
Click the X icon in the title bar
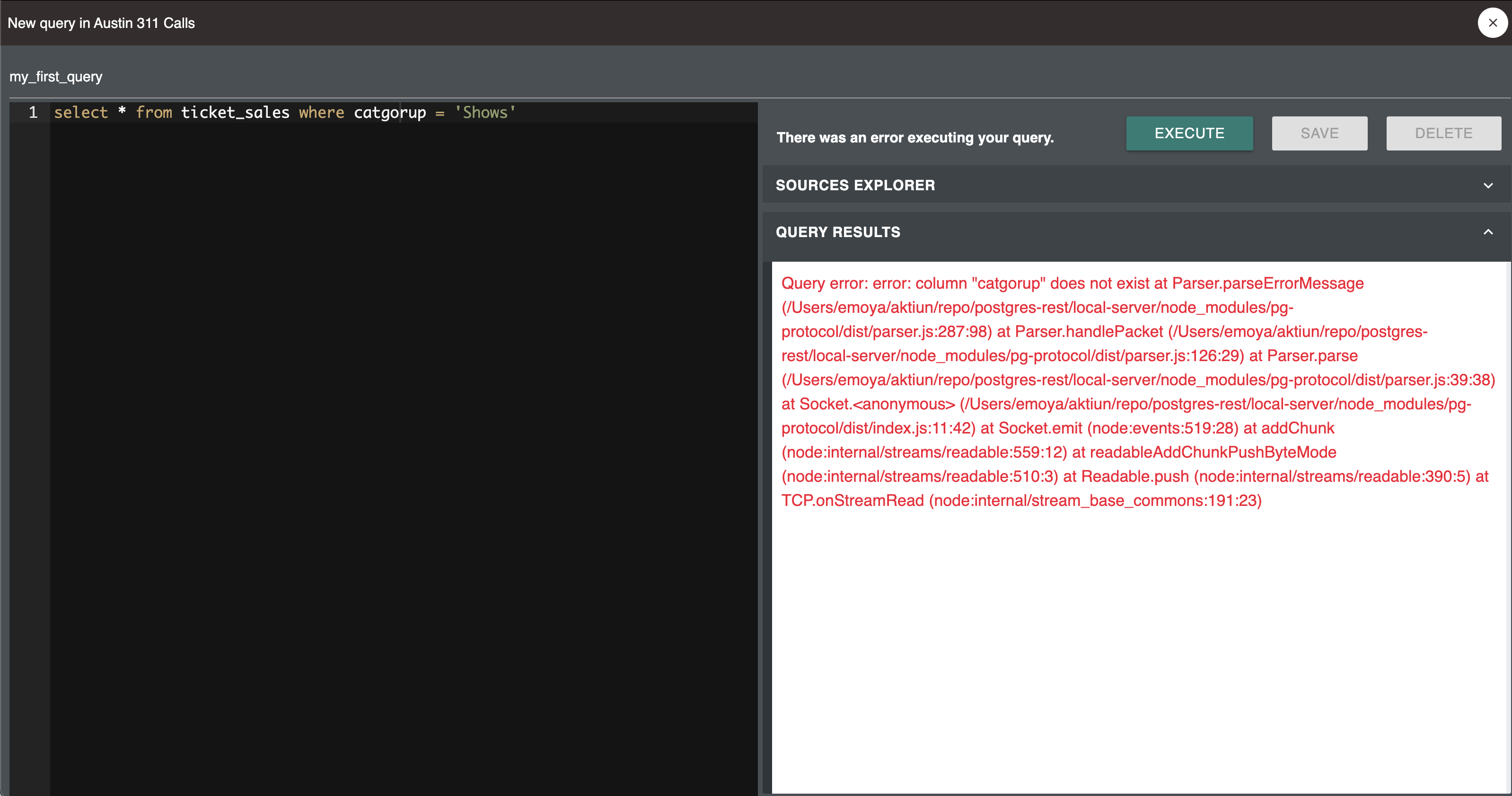[1492, 23]
